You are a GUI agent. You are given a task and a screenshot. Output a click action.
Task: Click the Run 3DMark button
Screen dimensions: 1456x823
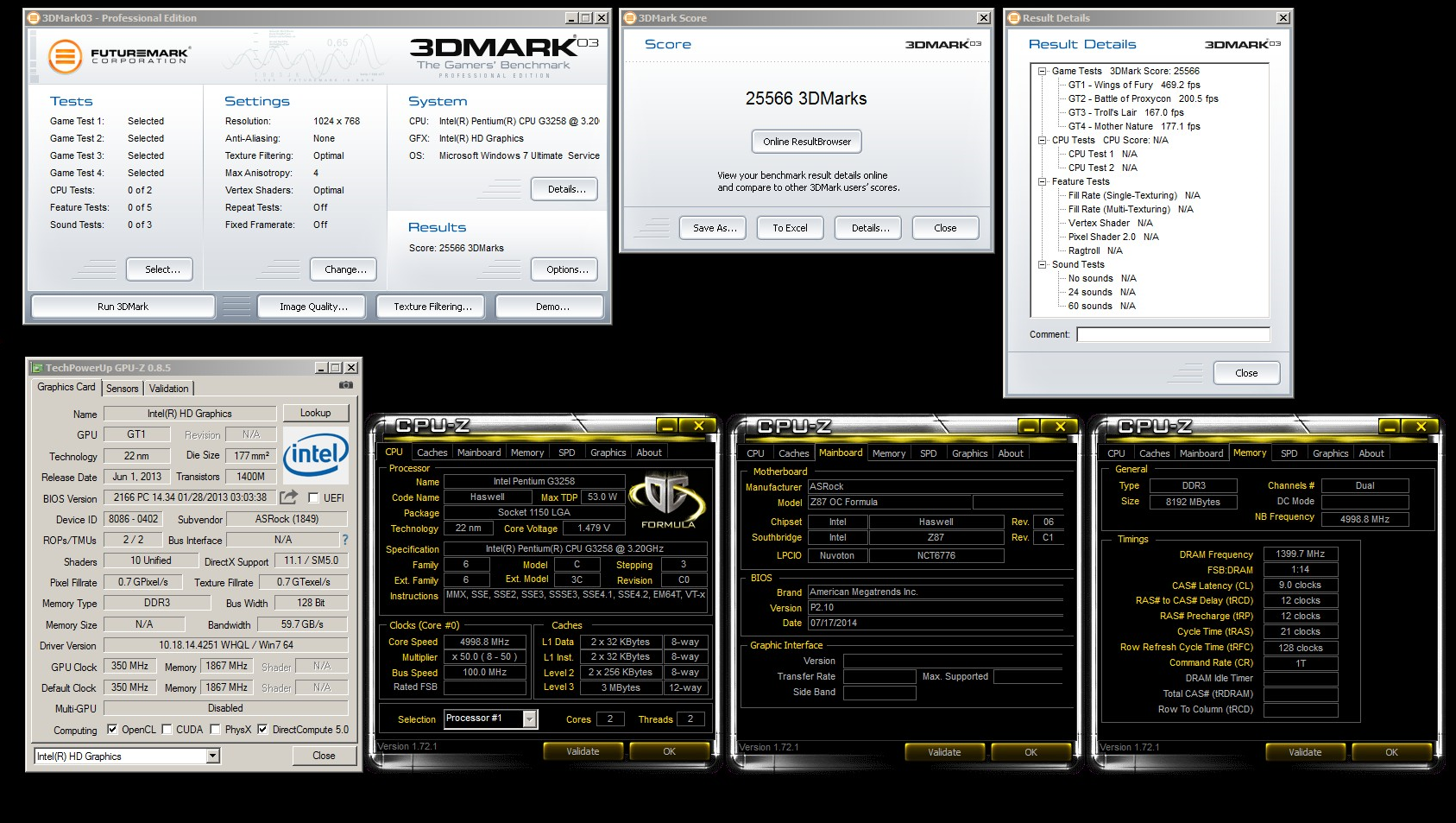pos(123,307)
